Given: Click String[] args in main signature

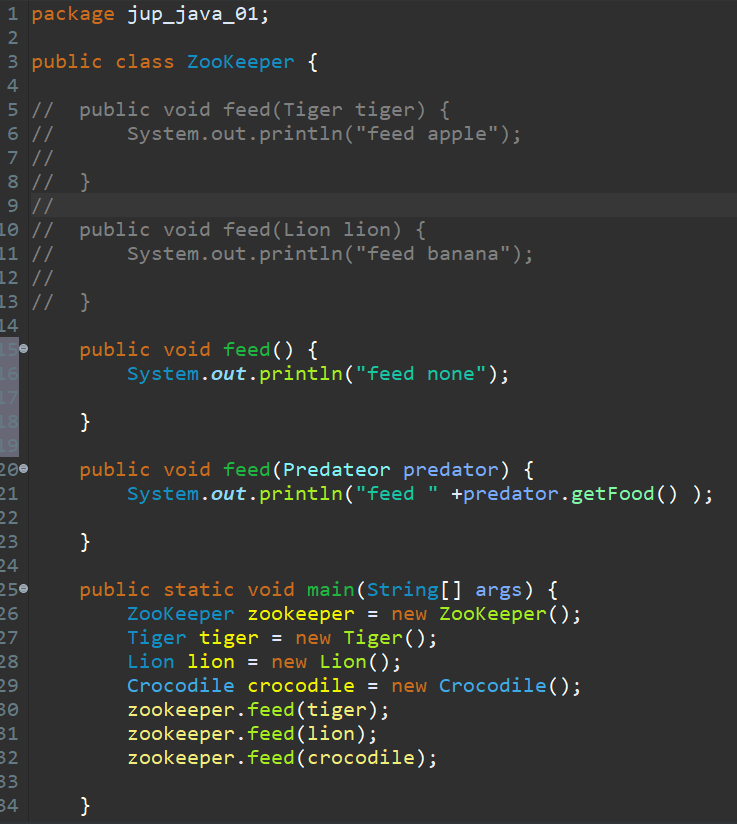Looking at the screenshot, I should (444, 590).
